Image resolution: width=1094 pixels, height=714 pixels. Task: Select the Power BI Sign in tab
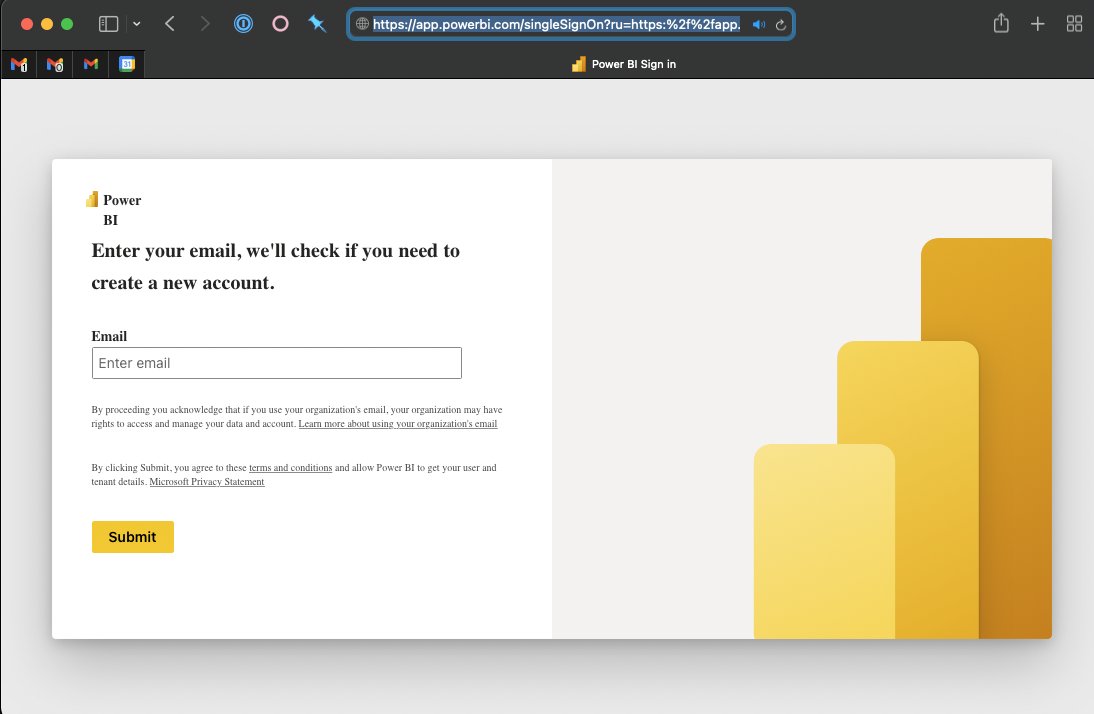(x=624, y=64)
